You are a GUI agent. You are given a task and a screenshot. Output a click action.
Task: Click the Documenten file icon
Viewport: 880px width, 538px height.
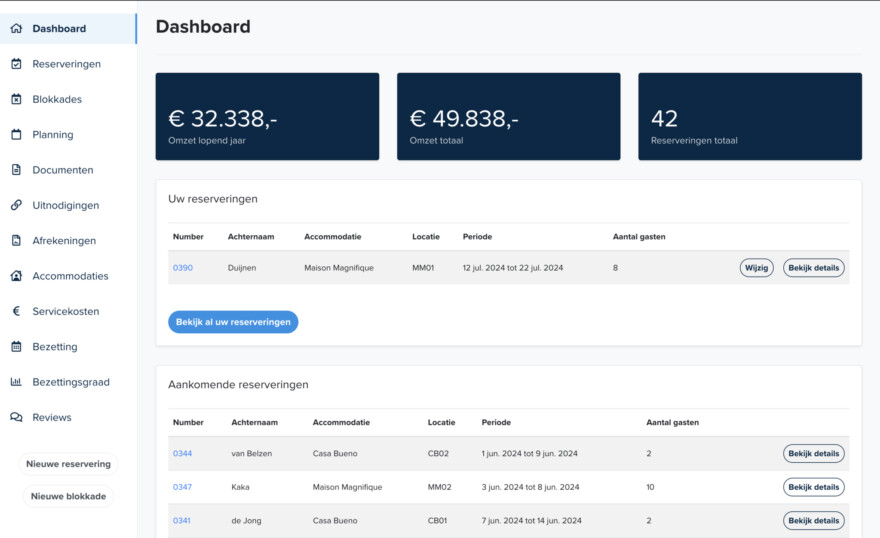tap(16, 170)
